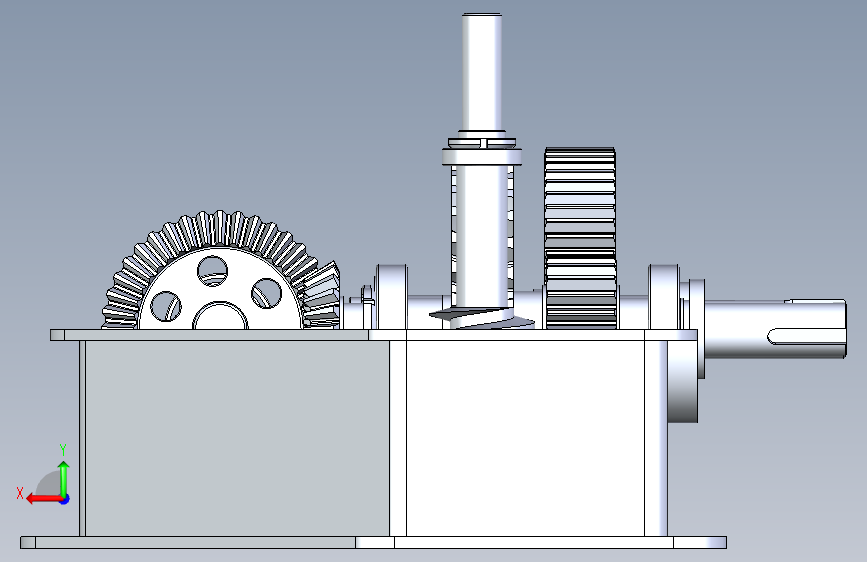
Task: Click the green Y axis arrow of the triad
Action: [64, 478]
